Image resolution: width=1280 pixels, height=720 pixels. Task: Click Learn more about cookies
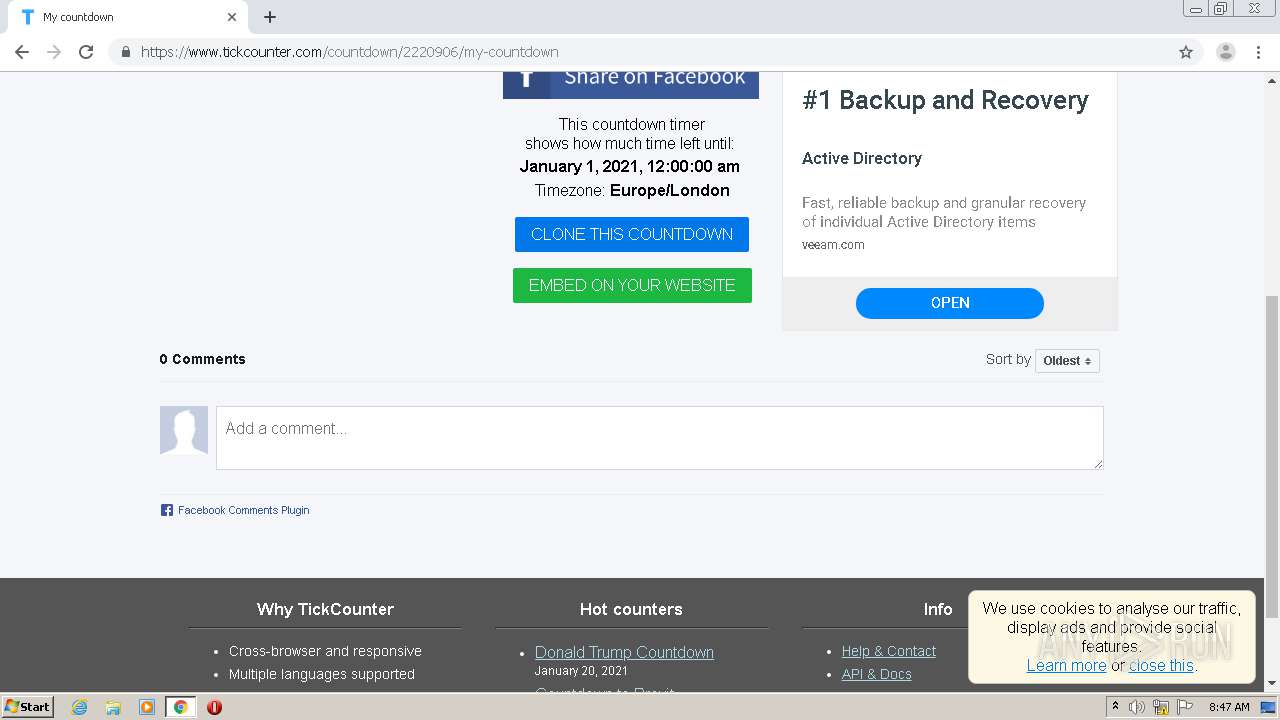[x=1066, y=665]
